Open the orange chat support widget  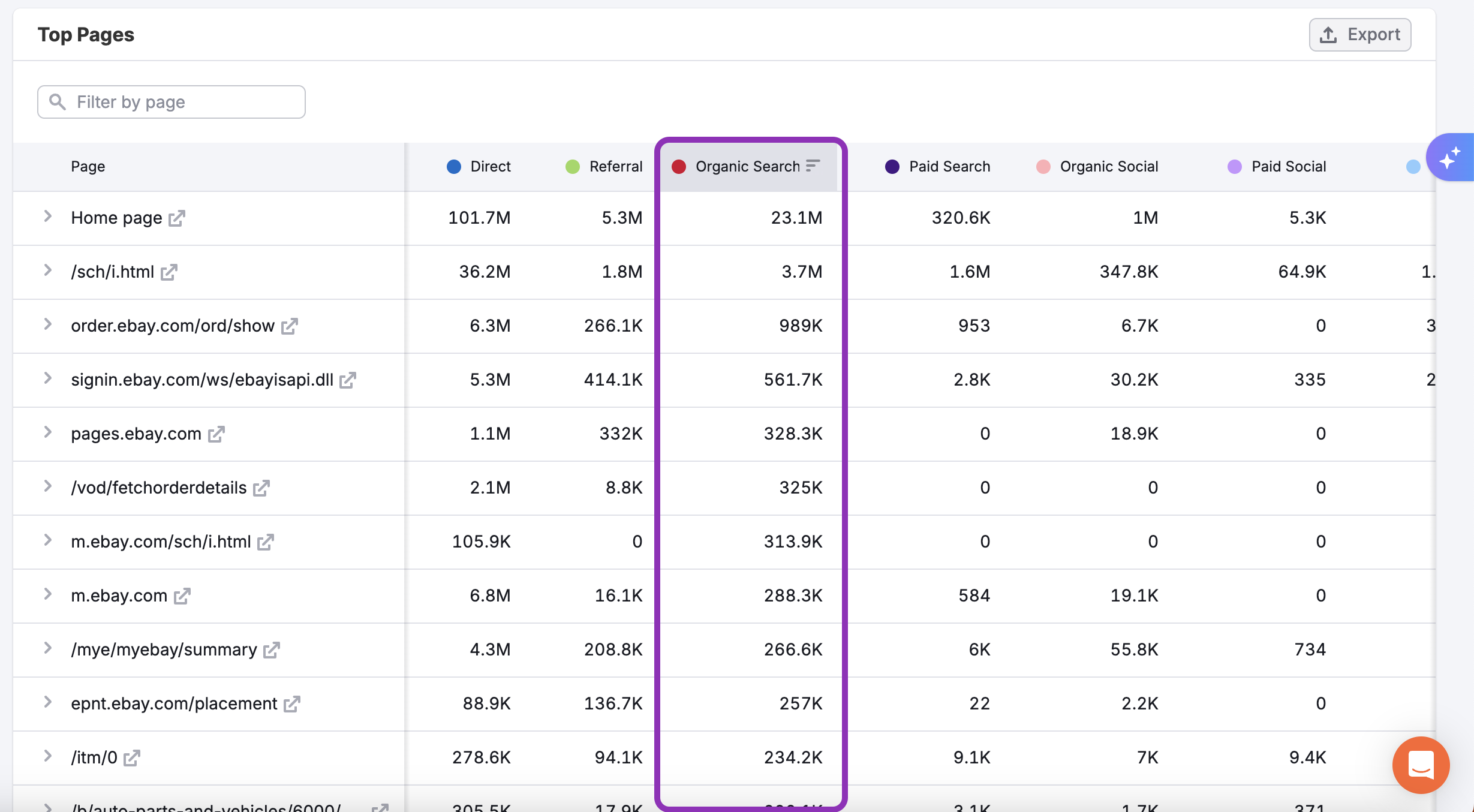(x=1421, y=765)
